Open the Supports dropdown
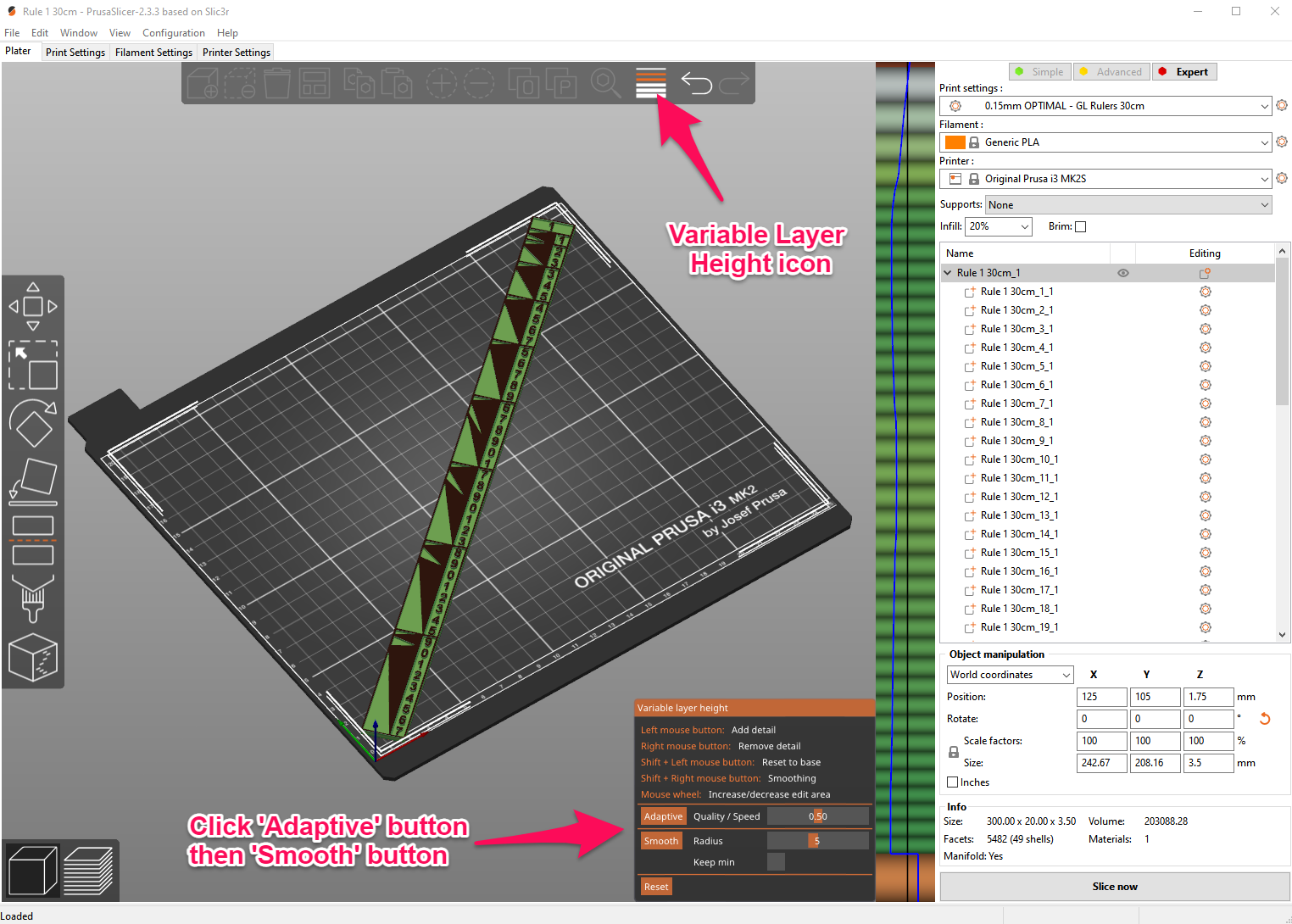The image size is (1292, 924). tap(1129, 205)
